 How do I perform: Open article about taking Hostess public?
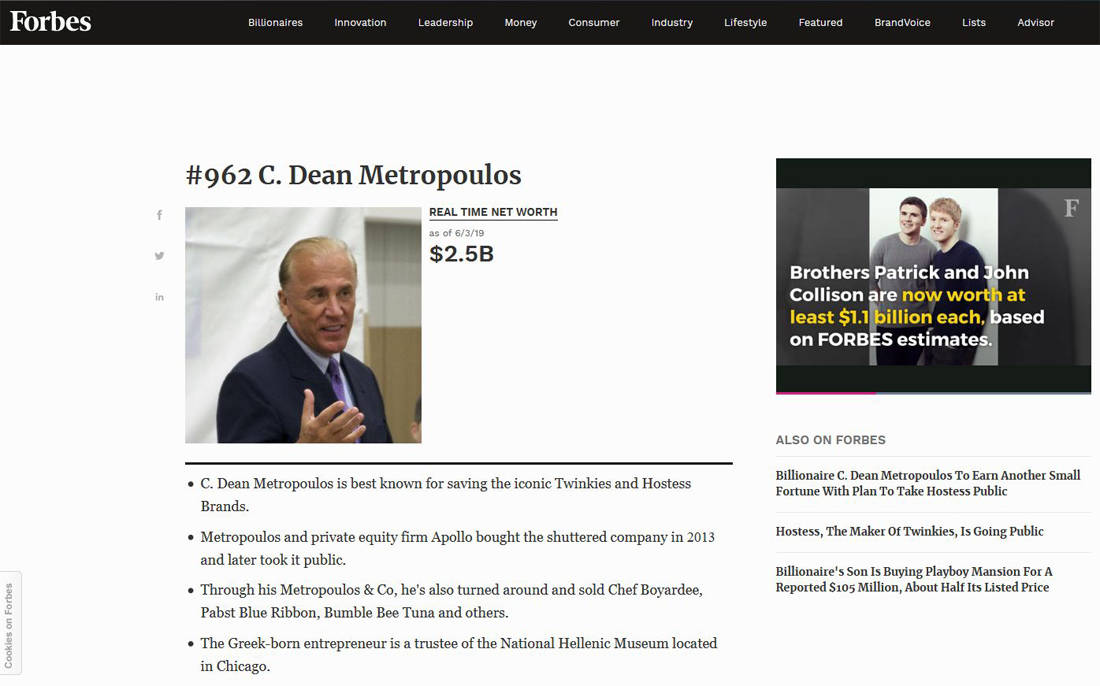tap(927, 483)
